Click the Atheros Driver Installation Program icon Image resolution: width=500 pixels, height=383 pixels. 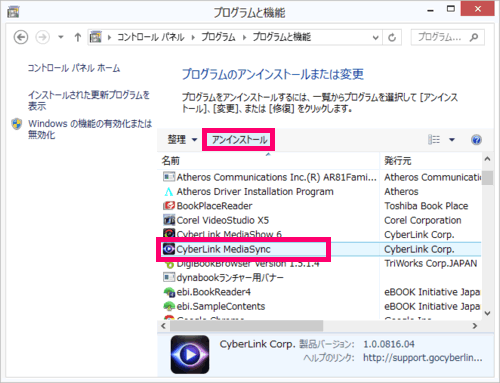pyautogui.click(x=169, y=192)
